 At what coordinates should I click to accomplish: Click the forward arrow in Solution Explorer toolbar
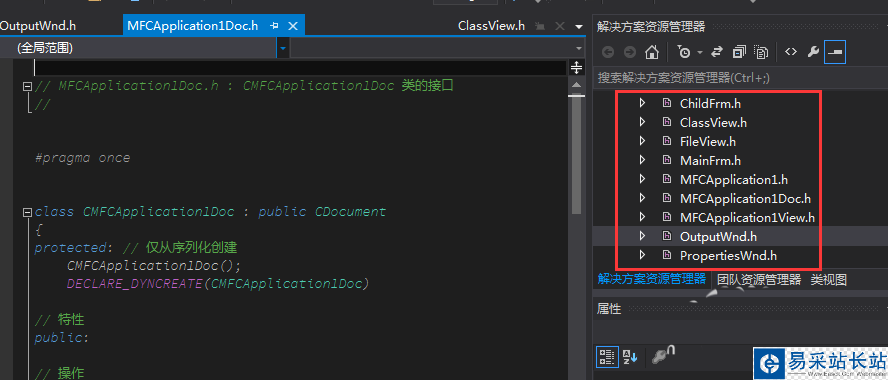click(630, 52)
